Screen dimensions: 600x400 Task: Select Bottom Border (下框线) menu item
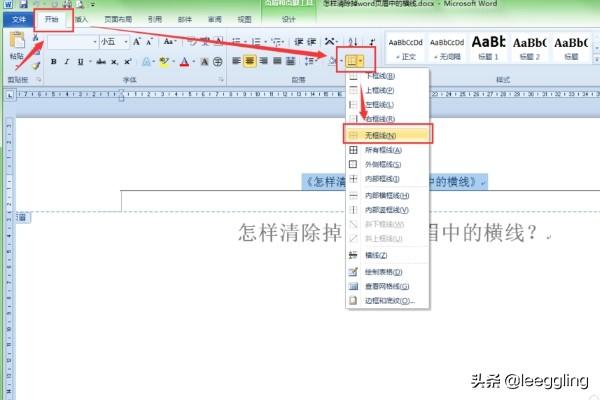[x=388, y=76]
